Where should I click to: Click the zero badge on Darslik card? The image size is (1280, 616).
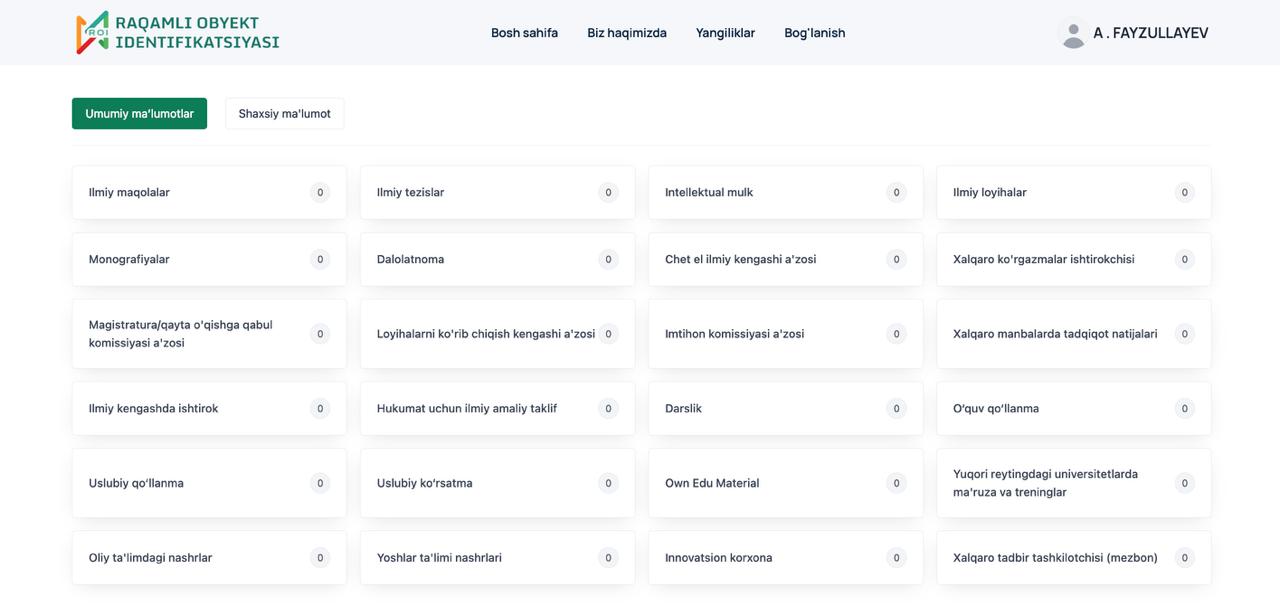point(896,408)
